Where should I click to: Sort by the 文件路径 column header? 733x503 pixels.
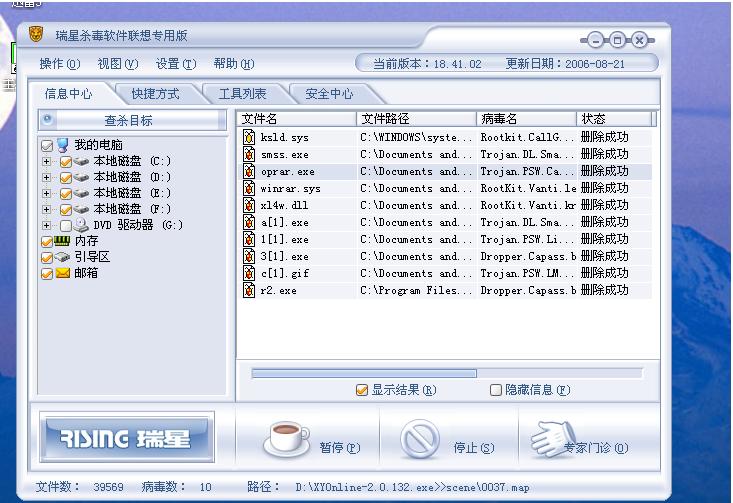click(416, 119)
